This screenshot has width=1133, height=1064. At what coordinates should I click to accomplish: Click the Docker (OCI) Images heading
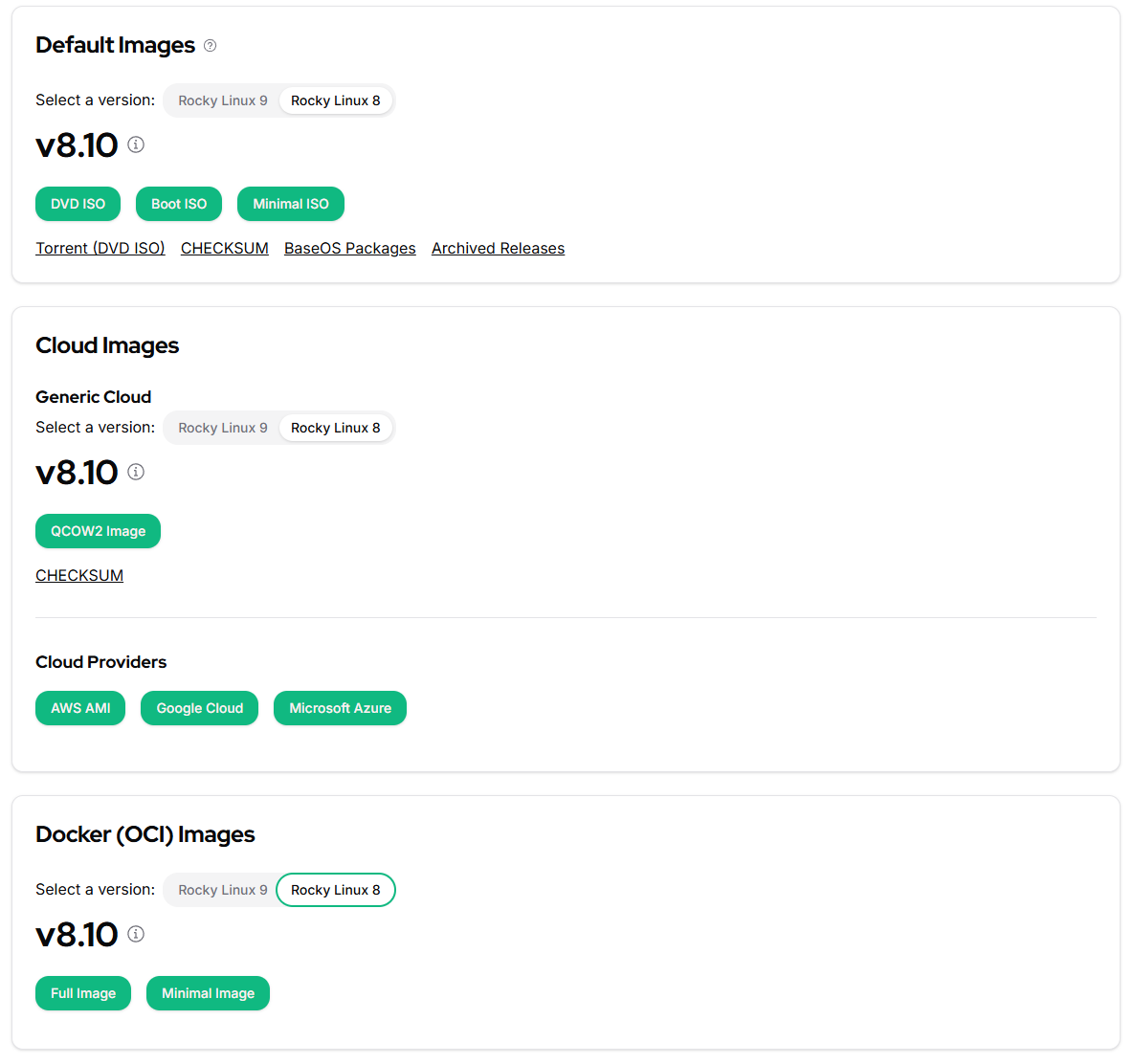point(145,834)
